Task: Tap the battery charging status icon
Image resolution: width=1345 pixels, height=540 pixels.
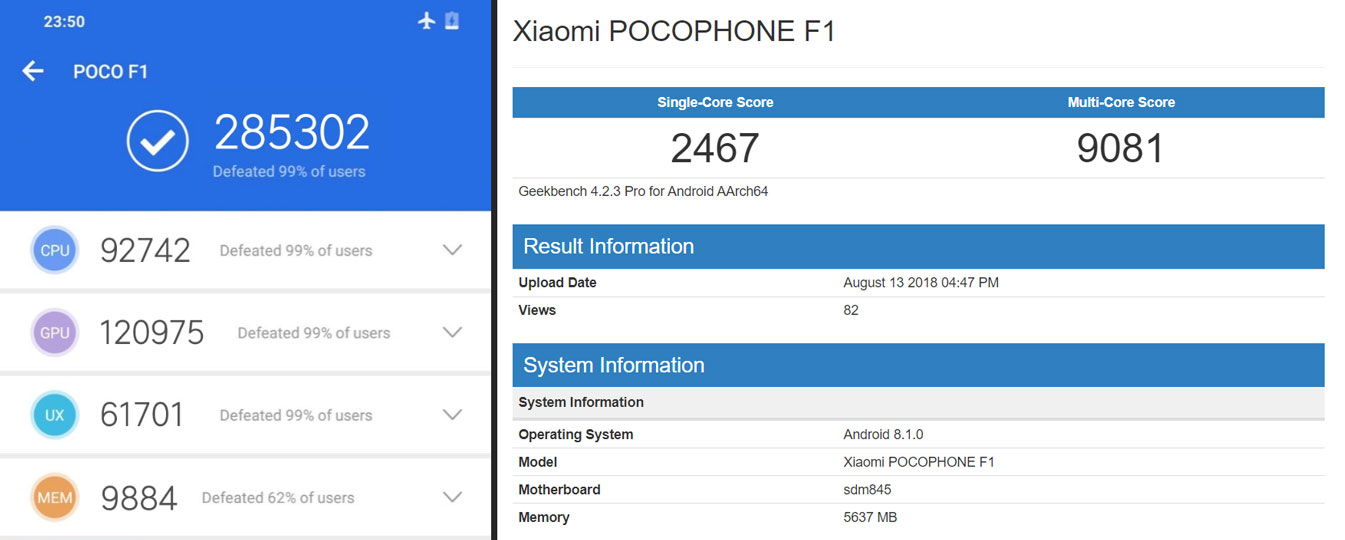Action: (x=452, y=21)
